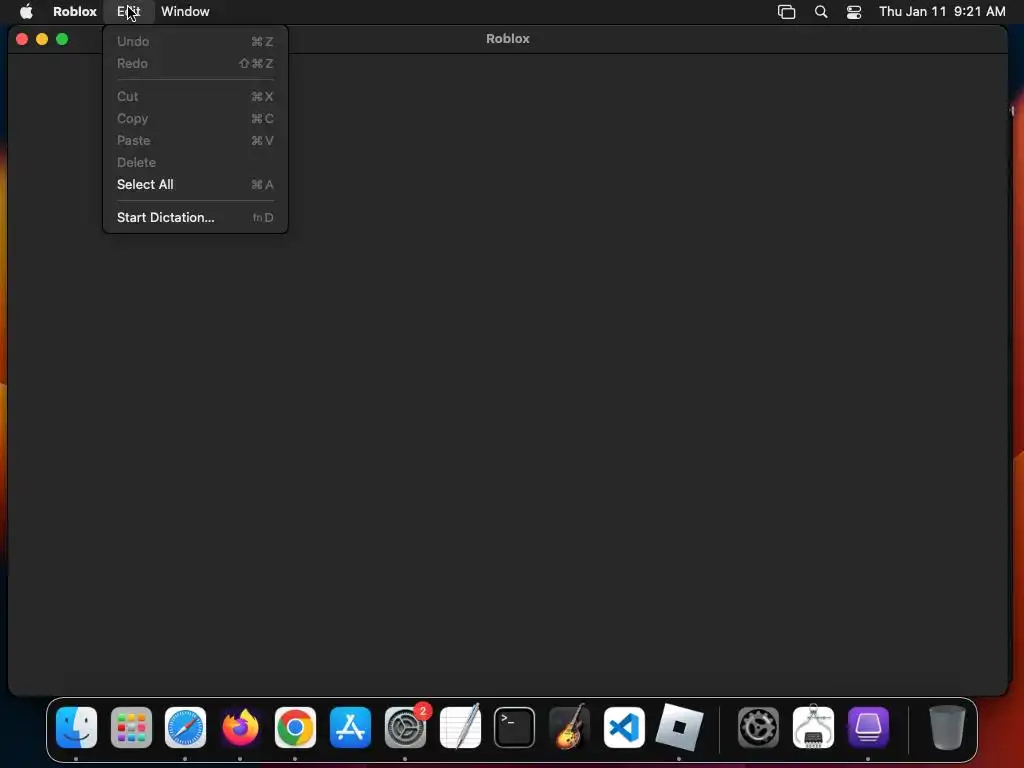Launch Google Chrome from the Dock
The image size is (1024, 768).
pos(295,727)
